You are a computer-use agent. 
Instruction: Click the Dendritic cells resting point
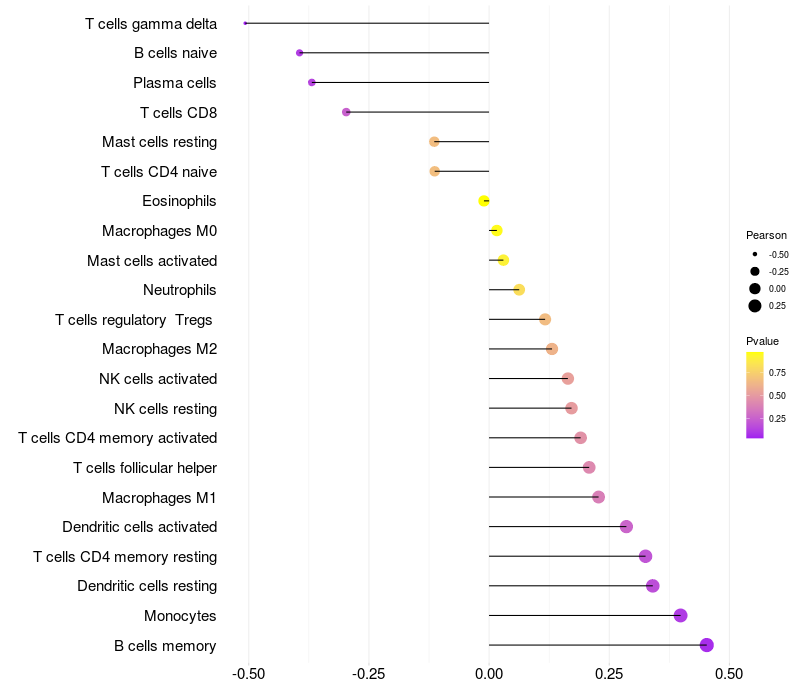click(x=653, y=586)
